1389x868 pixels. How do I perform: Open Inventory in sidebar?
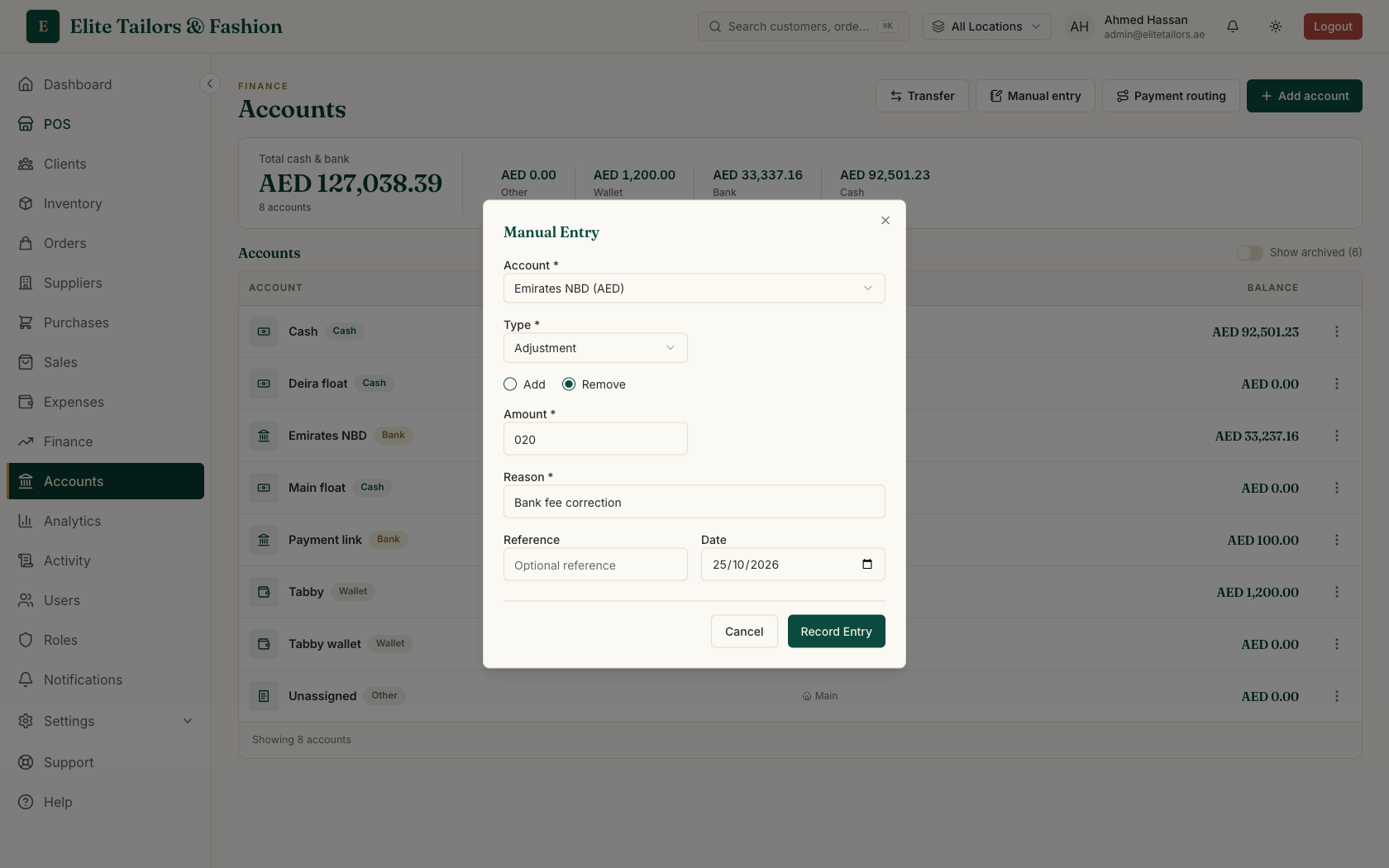point(106,203)
